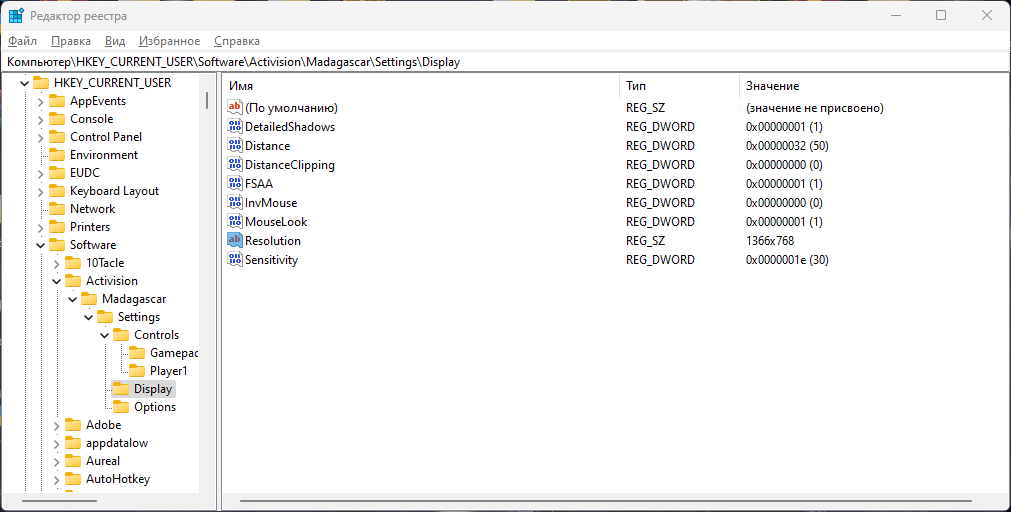1011x512 pixels.
Task: Open the Файл menu
Action: click(x=23, y=41)
